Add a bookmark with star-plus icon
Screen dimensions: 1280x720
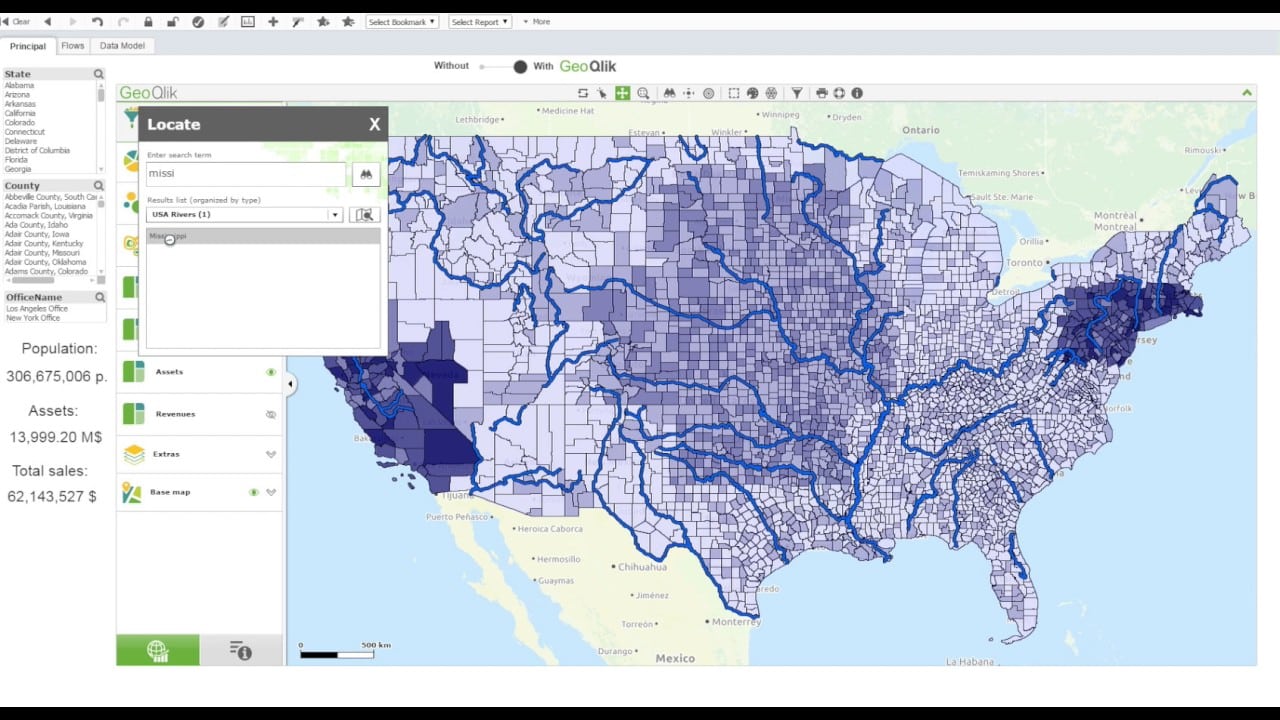pos(323,21)
